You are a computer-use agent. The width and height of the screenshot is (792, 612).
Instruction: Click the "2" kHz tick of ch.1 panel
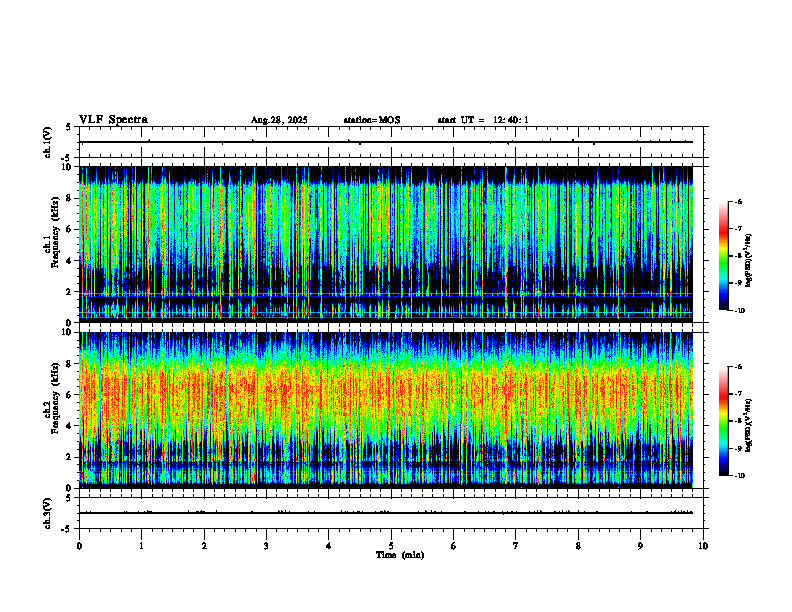pyautogui.click(x=69, y=291)
